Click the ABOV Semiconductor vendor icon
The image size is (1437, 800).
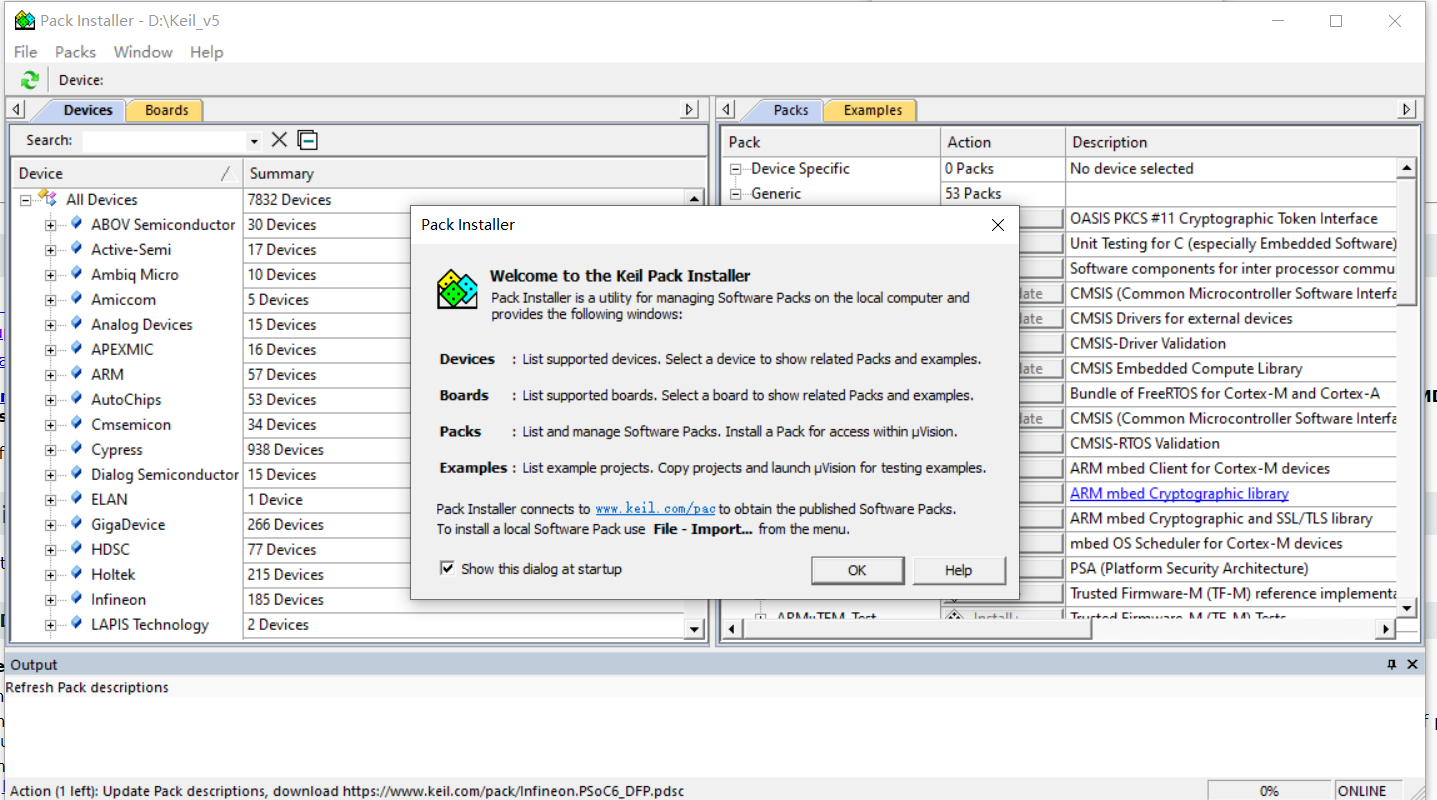[x=76, y=224]
